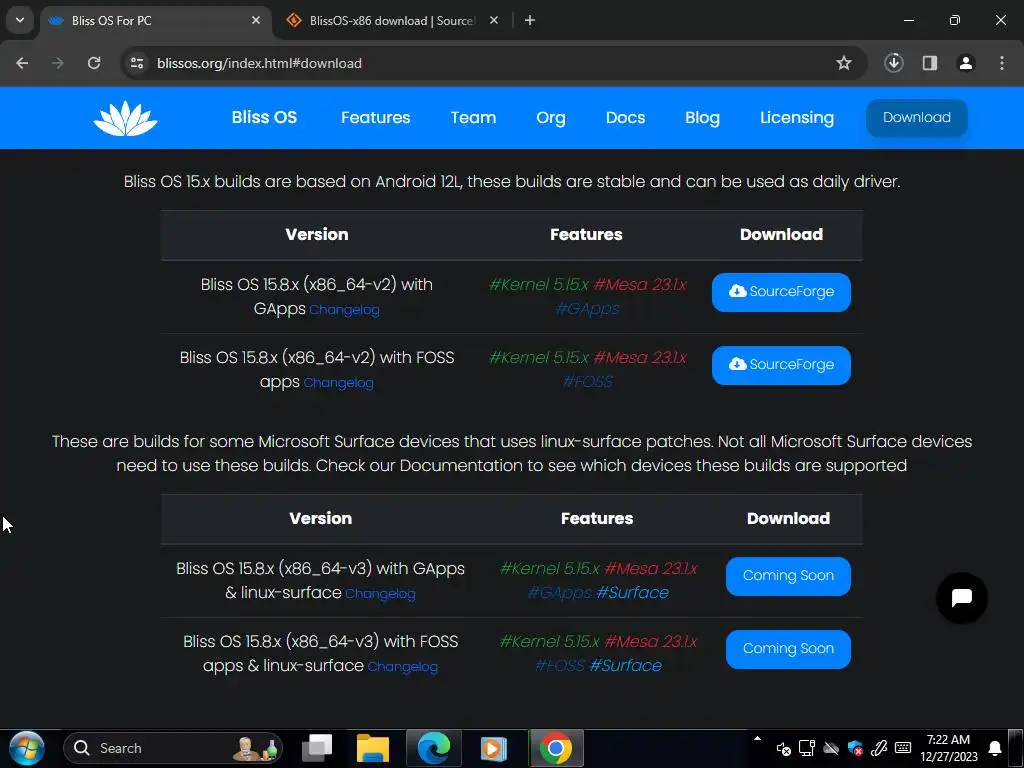
Task: Open Licensing nav menu item
Action: (x=797, y=118)
